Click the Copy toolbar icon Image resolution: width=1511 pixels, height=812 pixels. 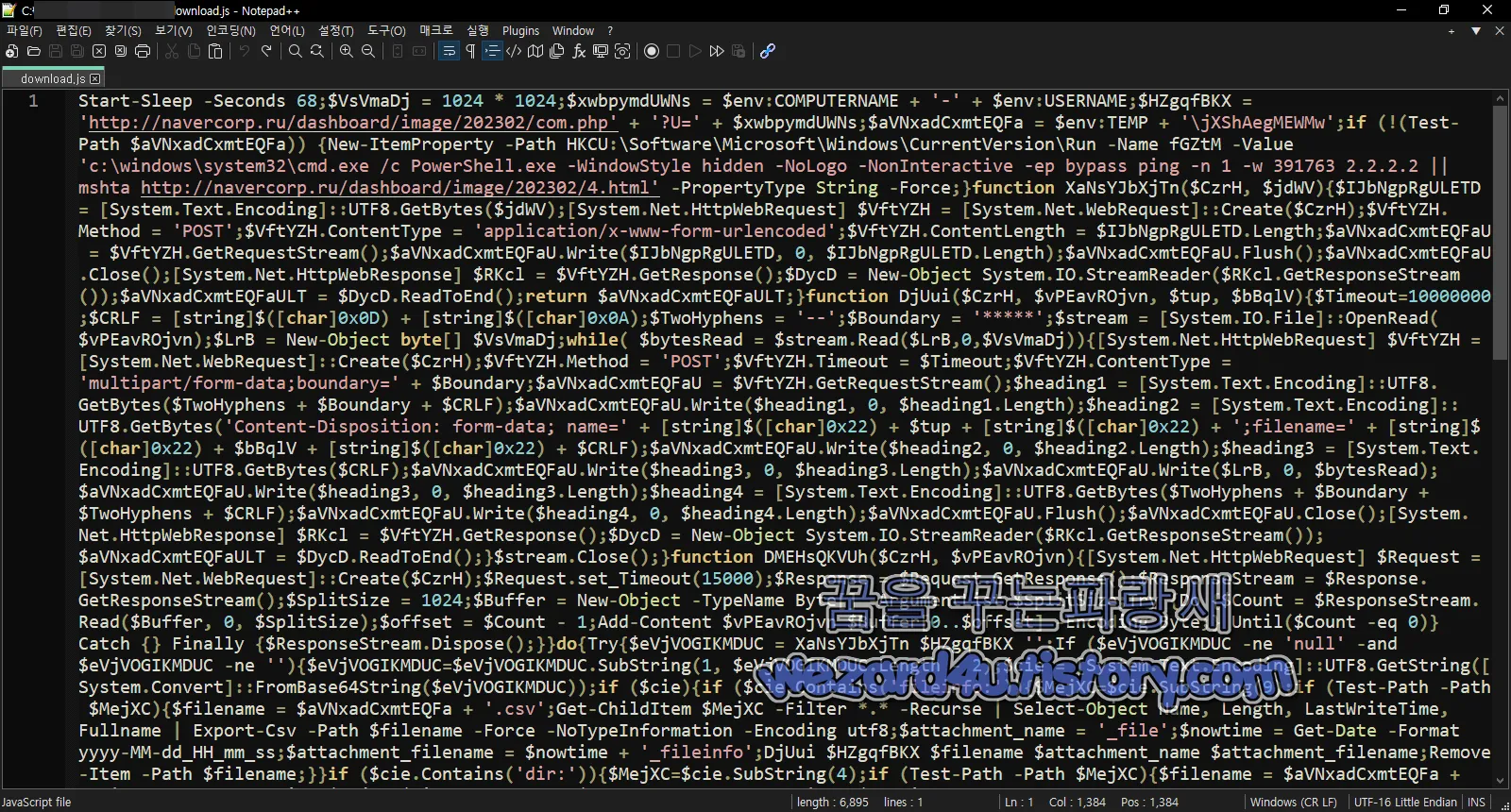[194, 51]
